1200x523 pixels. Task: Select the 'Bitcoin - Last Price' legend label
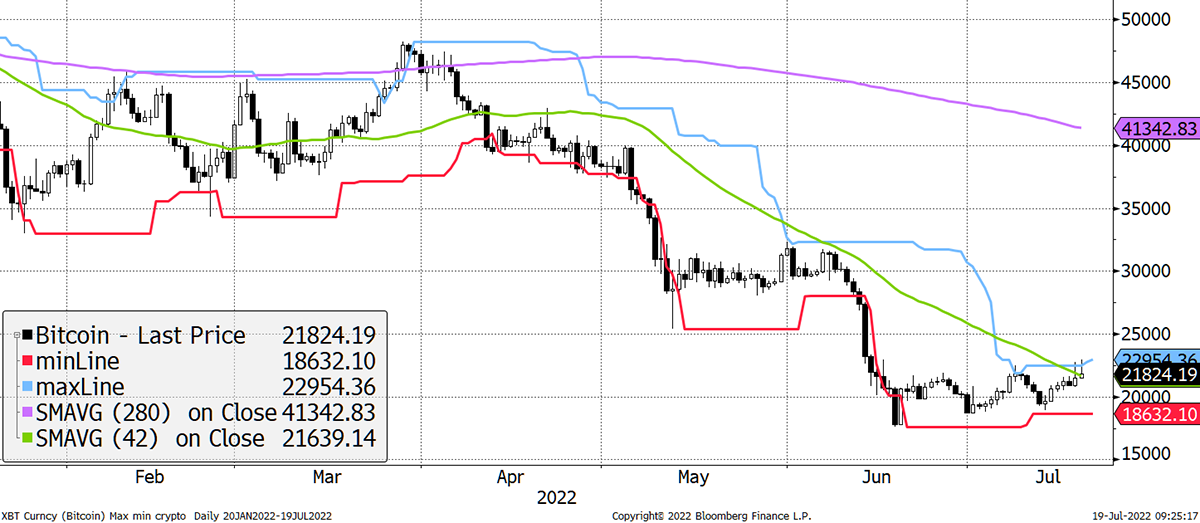(x=140, y=336)
